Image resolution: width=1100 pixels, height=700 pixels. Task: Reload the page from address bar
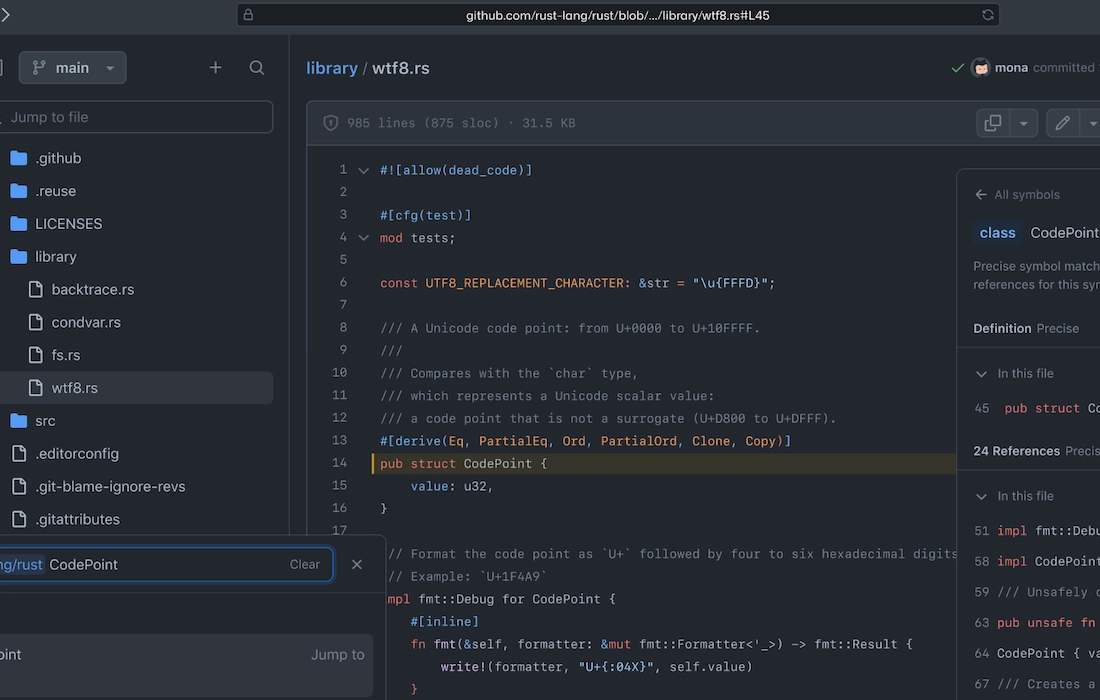[x=988, y=15]
